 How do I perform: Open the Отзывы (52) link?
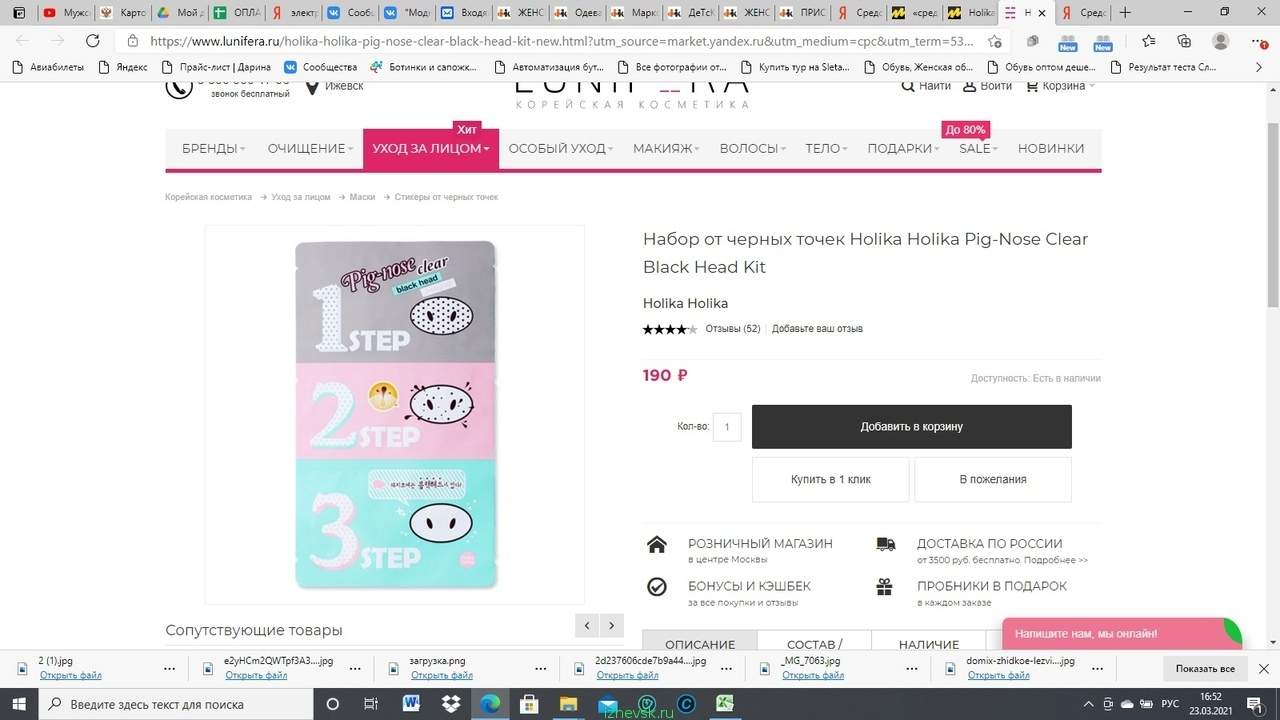pos(733,329)
